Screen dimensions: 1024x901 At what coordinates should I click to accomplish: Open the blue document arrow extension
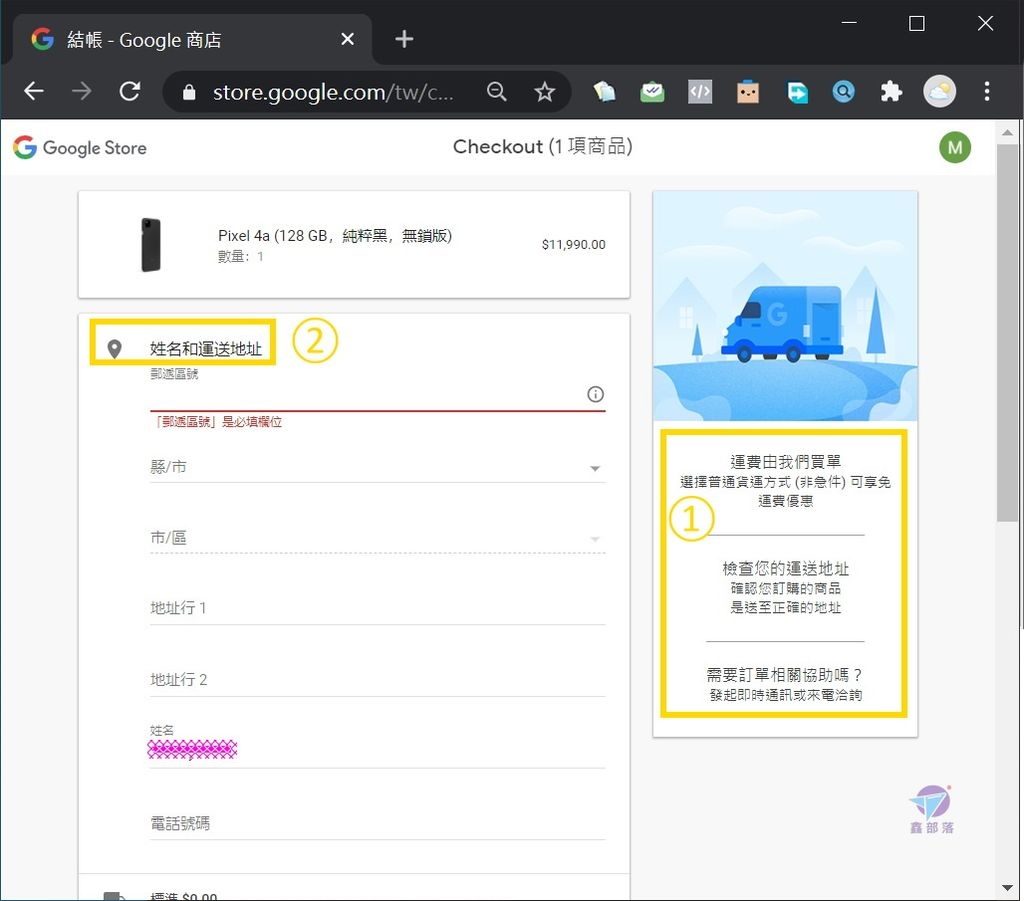coord(796,91)
